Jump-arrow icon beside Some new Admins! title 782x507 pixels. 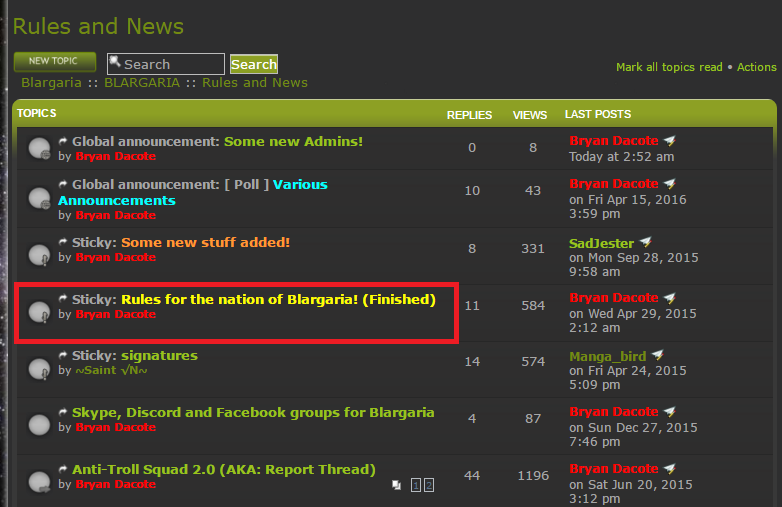pos(63,142)
